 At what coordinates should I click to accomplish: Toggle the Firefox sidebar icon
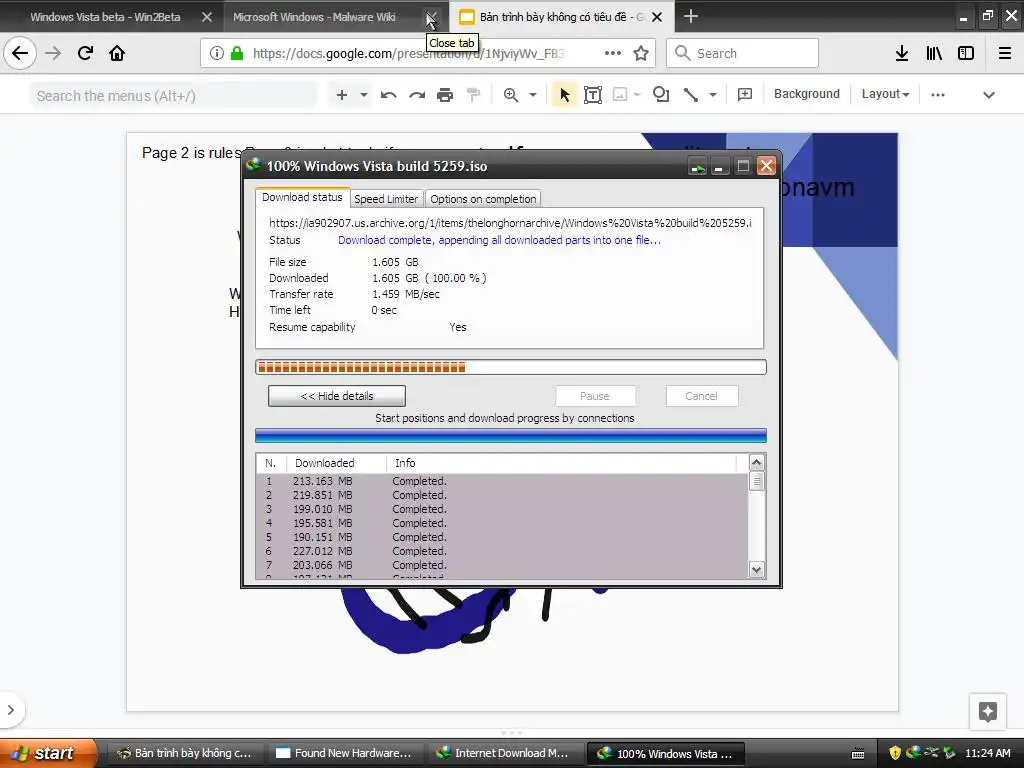(x=966, y=53)
